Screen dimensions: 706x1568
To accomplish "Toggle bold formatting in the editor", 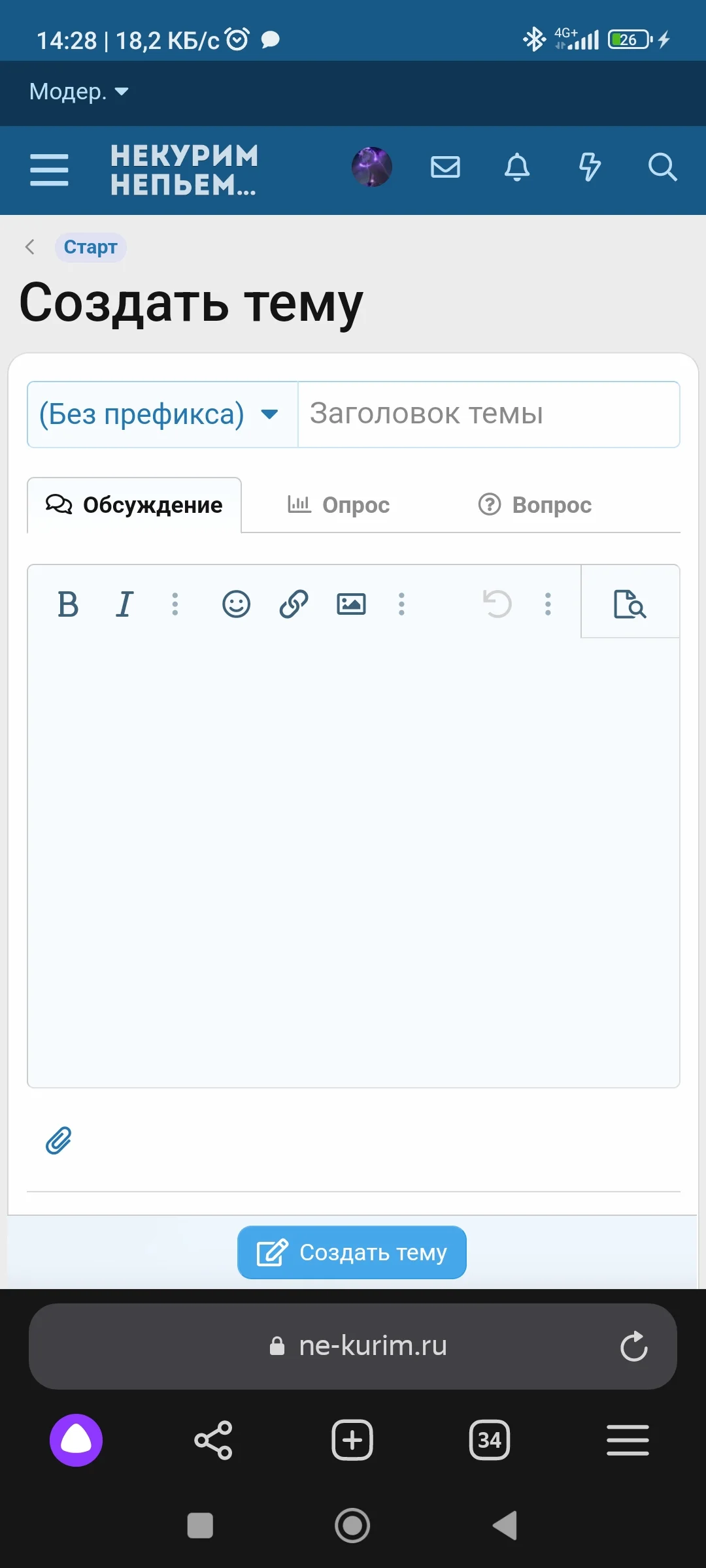I will point(67,604).
